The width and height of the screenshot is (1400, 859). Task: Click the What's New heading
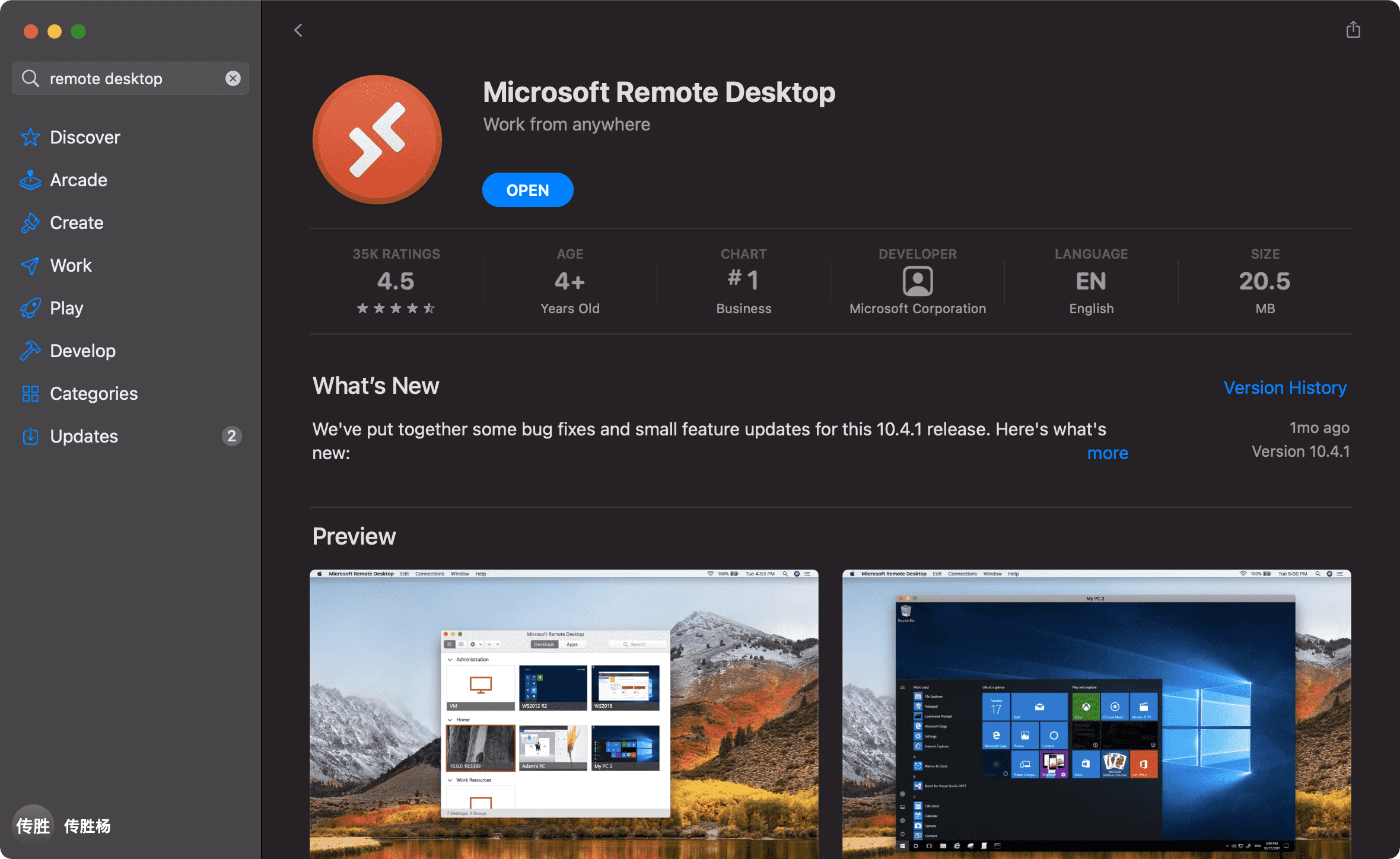pyautogui.click(x=376, y=386)
